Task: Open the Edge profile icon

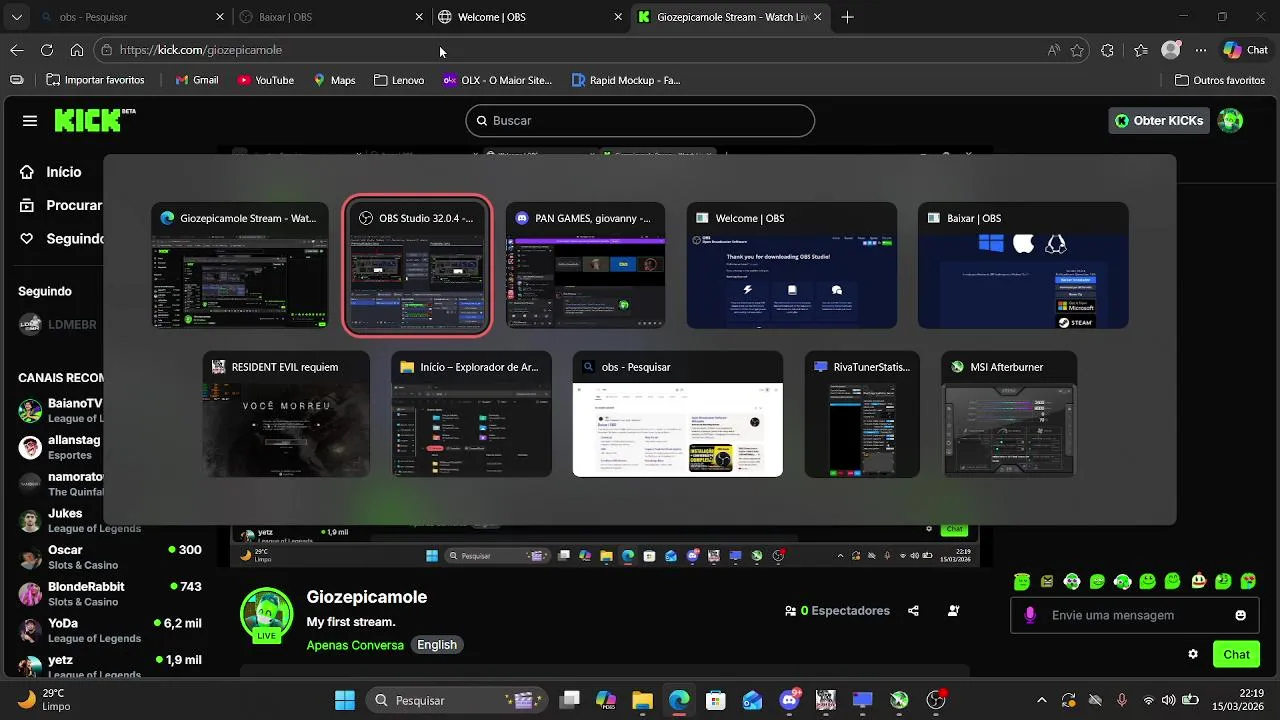Action: point(1171,50)
